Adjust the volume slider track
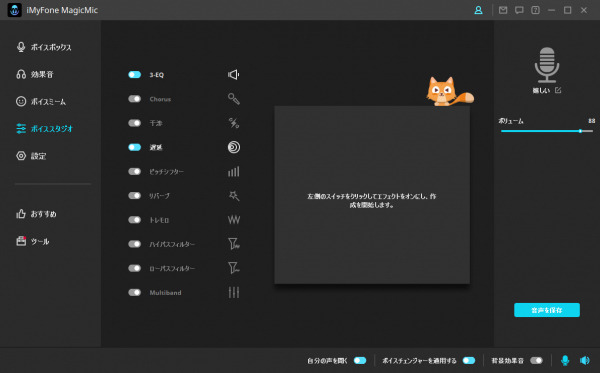 [x=547, y=131]
